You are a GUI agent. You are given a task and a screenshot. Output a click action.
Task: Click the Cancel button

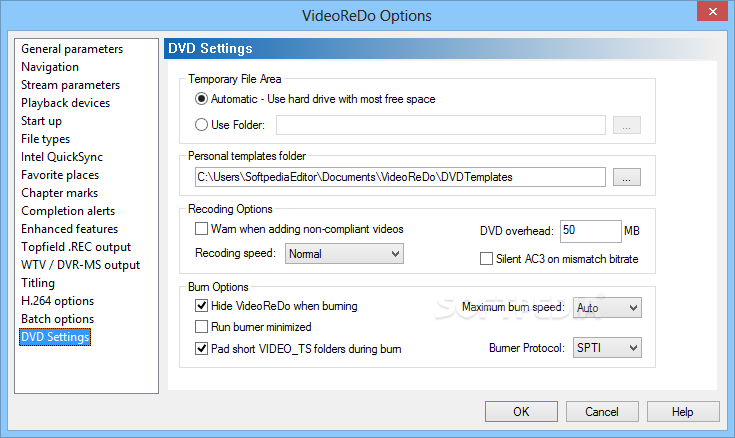(x=602, y=412)
